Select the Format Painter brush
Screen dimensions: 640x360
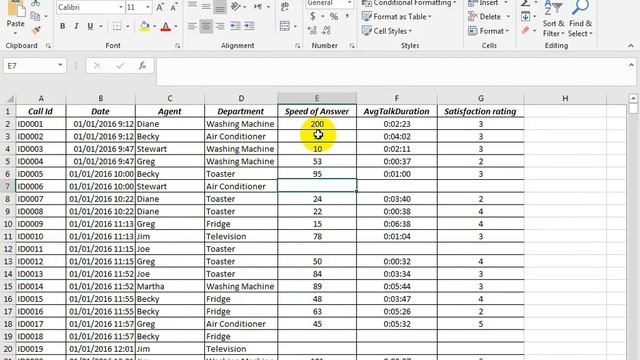tap(36, 29)
